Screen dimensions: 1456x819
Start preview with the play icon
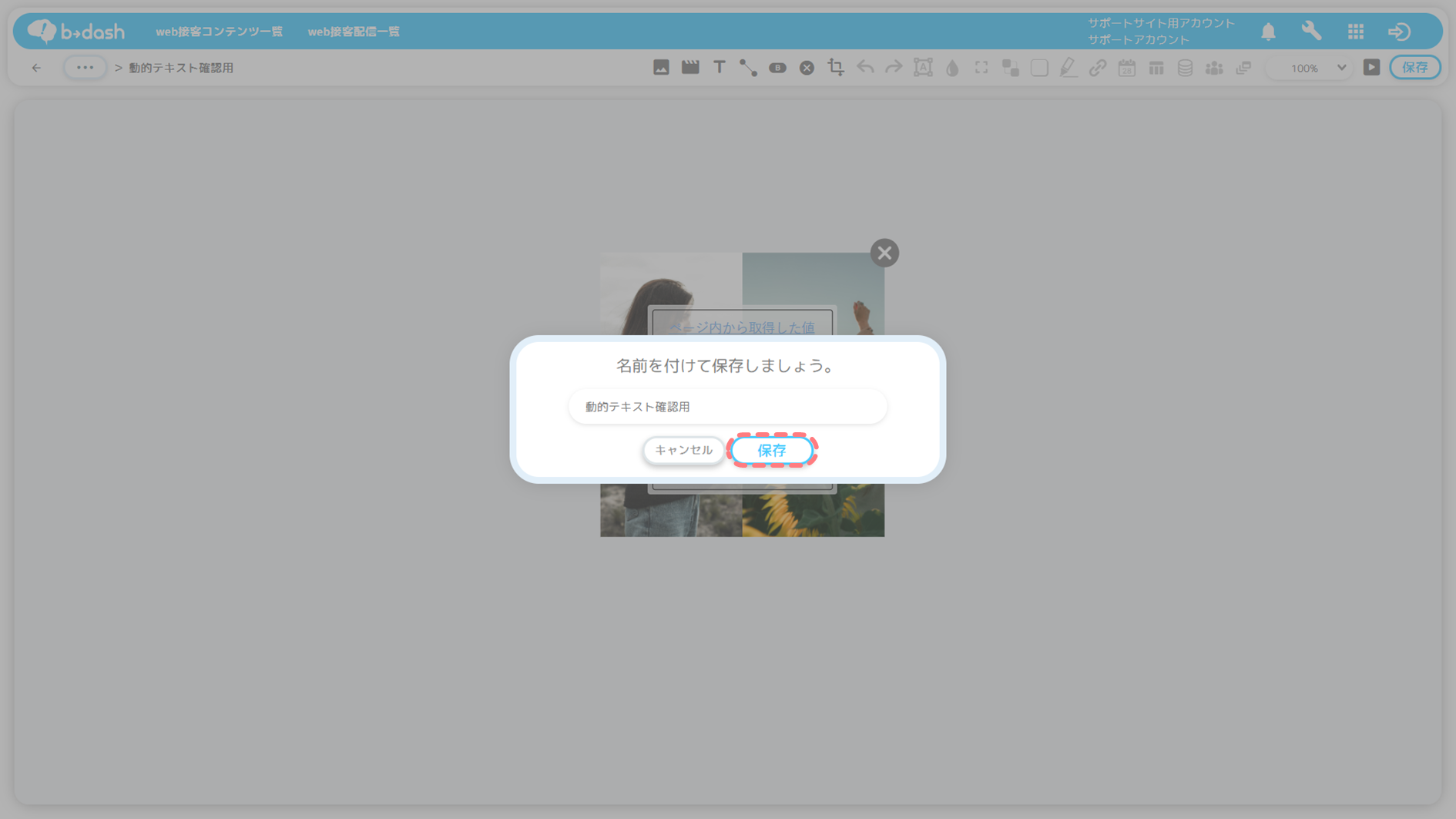click(1371, 68)
